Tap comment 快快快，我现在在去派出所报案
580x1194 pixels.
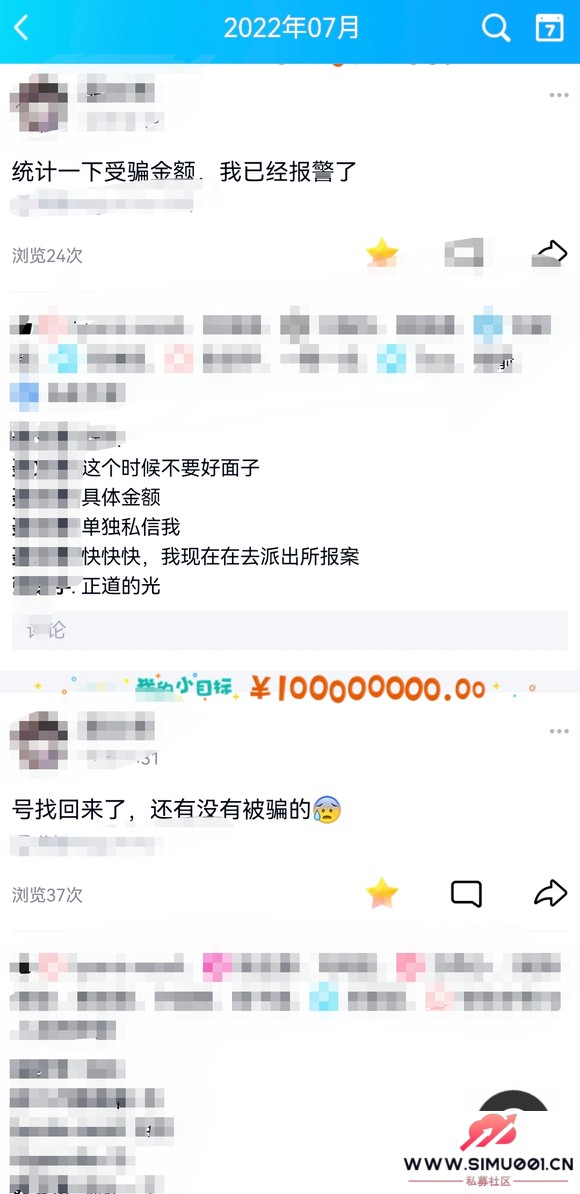(x=221, y=557)
